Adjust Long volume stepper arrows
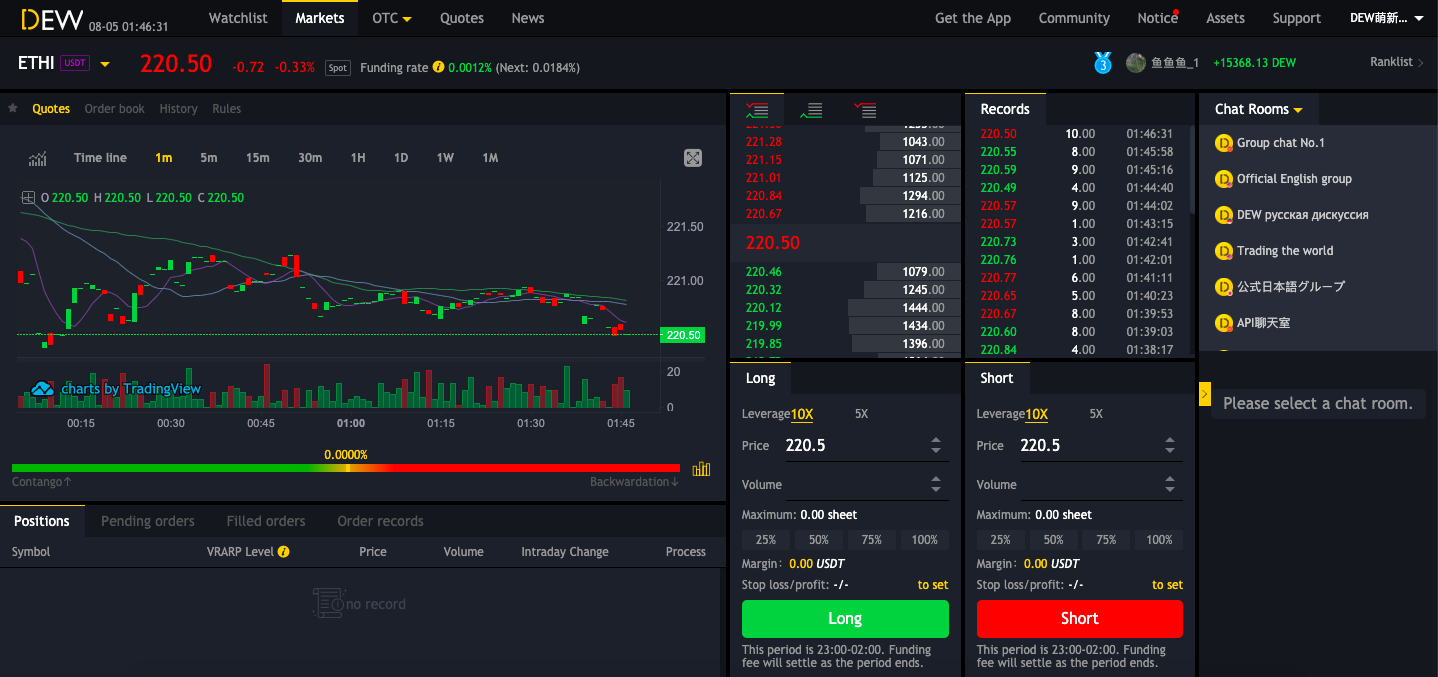This screenshot has width=1438, height=677. (x=936, y=485)
